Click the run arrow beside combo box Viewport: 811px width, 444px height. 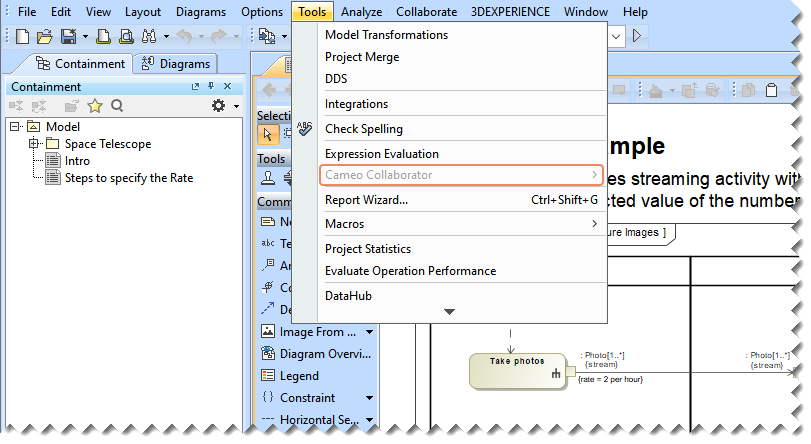pyautogui.click(x=637, y=36)
